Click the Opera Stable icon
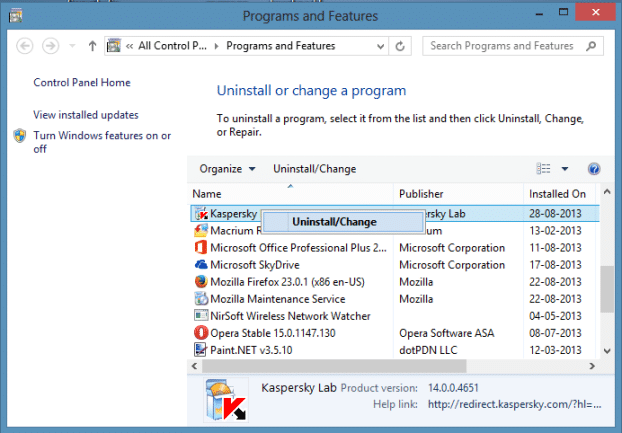The image size is (622, 433). 201,333
